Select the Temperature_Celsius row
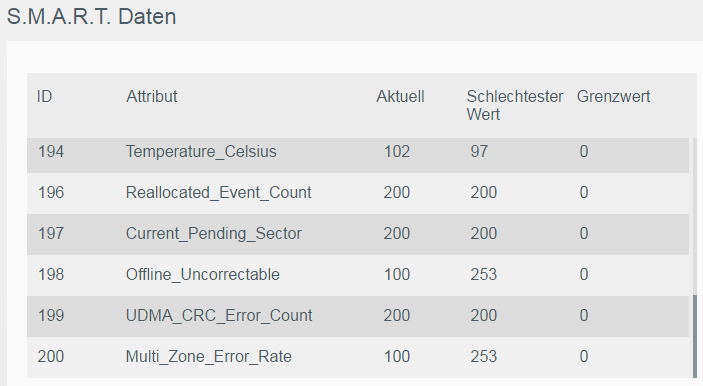Screen dimensions: 703x386 tap(358, 152)
